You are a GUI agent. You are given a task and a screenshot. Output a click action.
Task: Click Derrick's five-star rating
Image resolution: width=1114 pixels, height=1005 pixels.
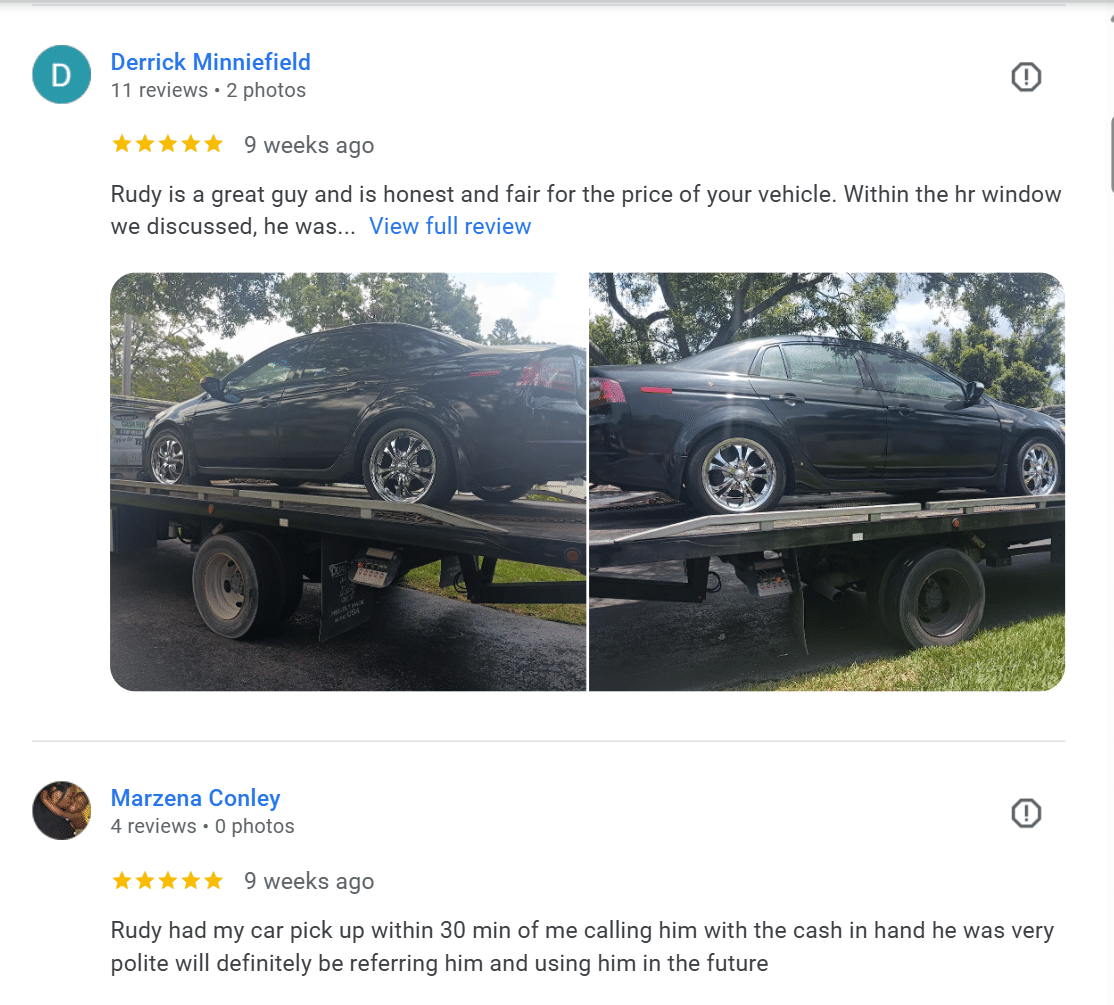(168, 144)
